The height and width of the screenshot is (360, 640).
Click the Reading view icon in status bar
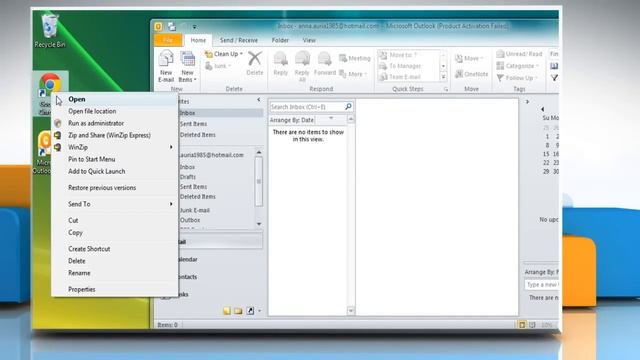point(532,325)
